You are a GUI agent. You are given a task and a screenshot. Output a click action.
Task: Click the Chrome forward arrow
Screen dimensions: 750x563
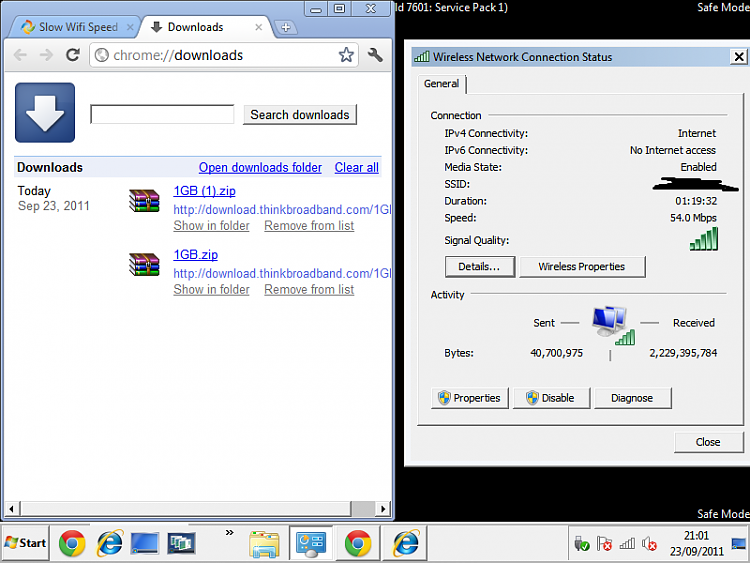(x=46, y=55)
